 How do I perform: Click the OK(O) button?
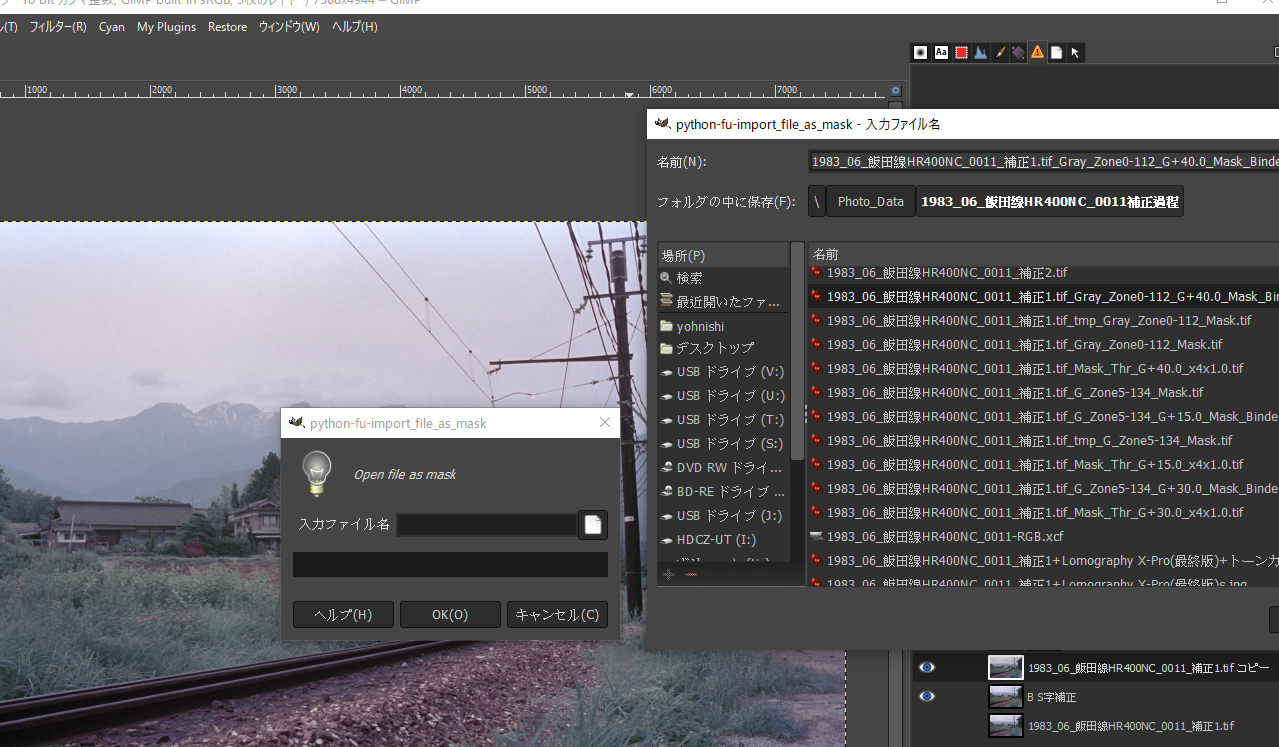[450, 614]
